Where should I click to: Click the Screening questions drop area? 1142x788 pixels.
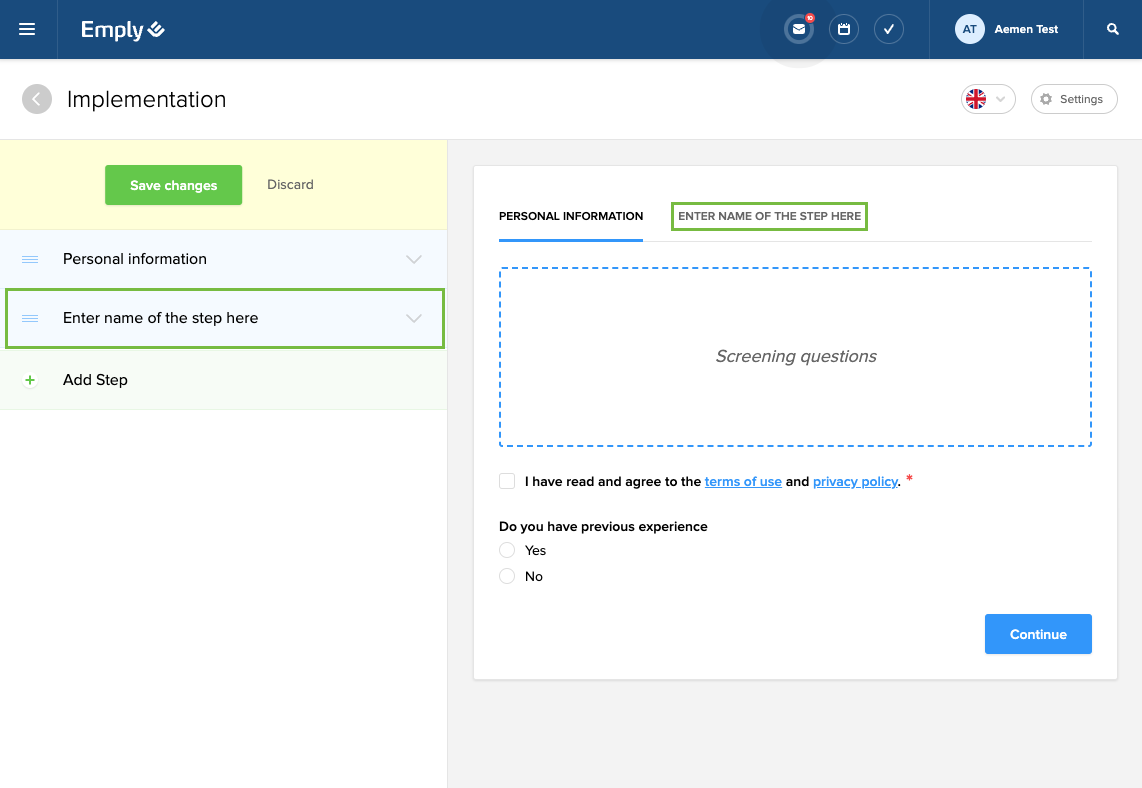795,357
